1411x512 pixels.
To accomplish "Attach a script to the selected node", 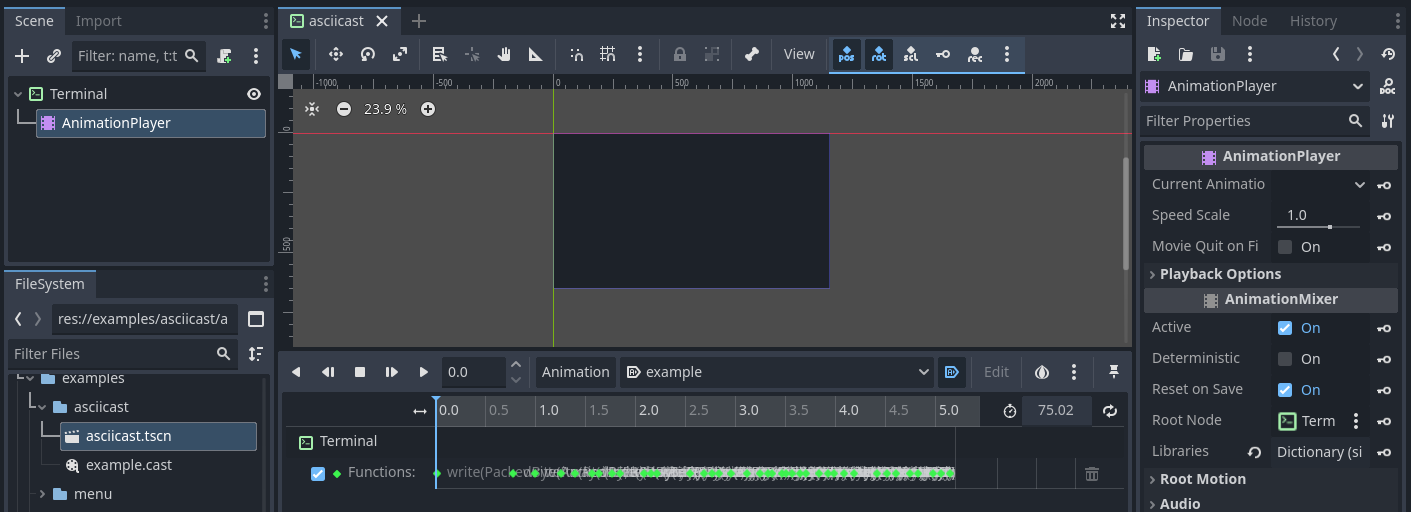I will (x=225, y=56).
